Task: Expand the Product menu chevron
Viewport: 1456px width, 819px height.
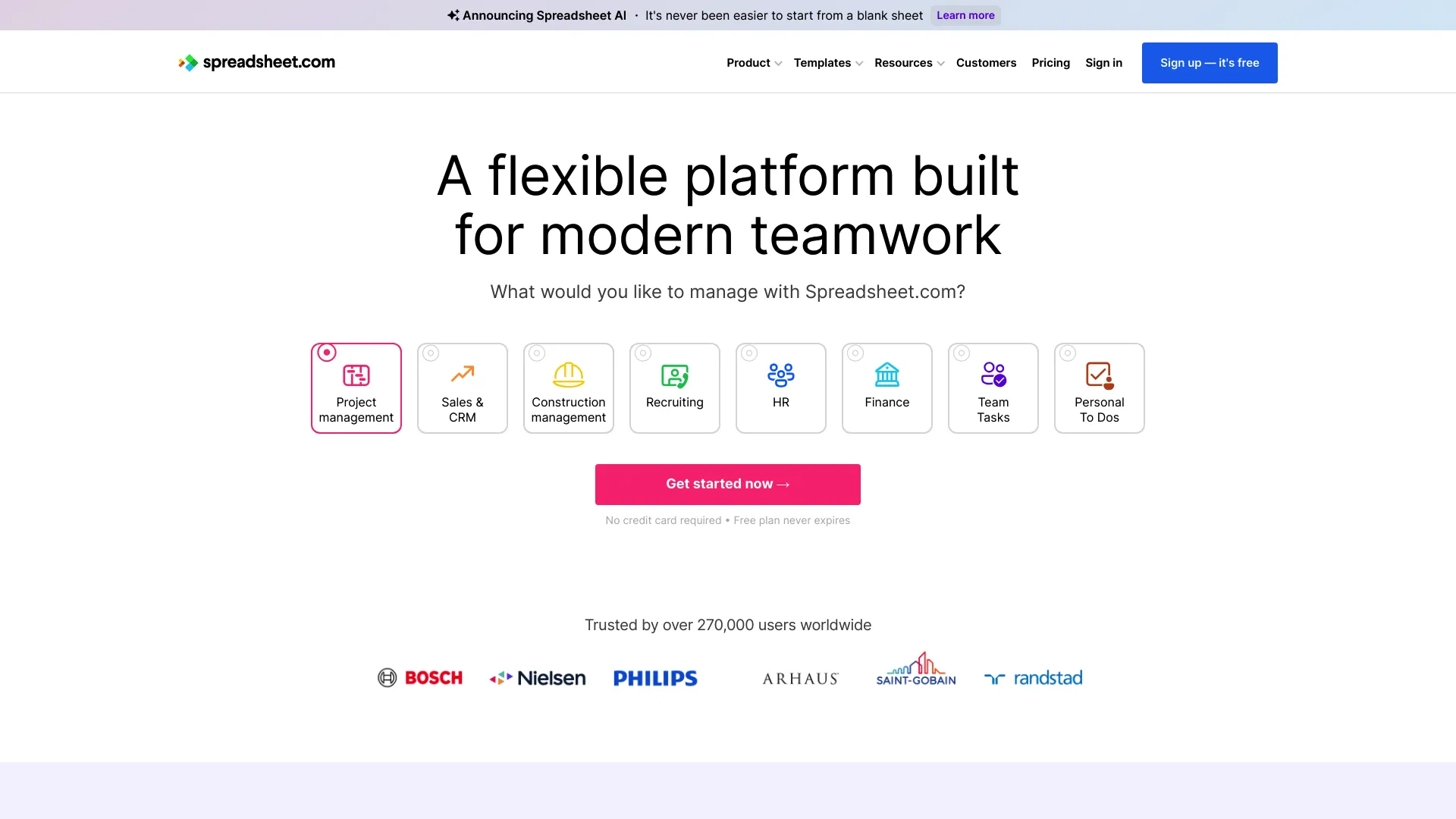Action: point(779,64)
